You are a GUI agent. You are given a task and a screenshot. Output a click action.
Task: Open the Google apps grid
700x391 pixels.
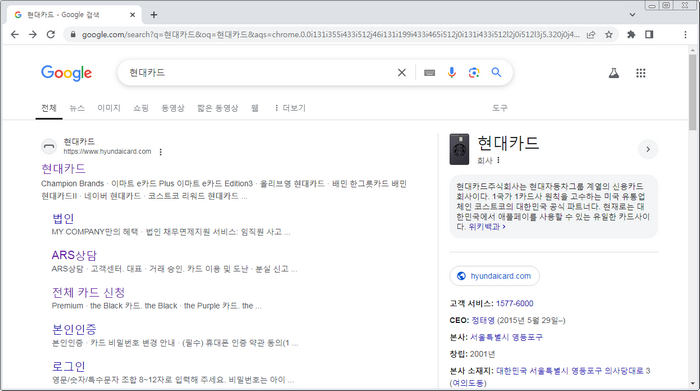[x=641, y=73]
